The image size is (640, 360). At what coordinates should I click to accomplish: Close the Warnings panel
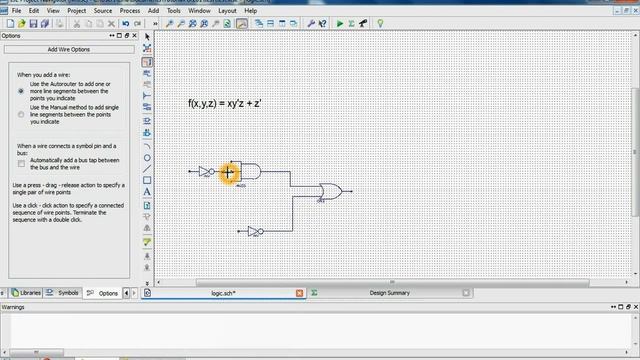(636, 307)
